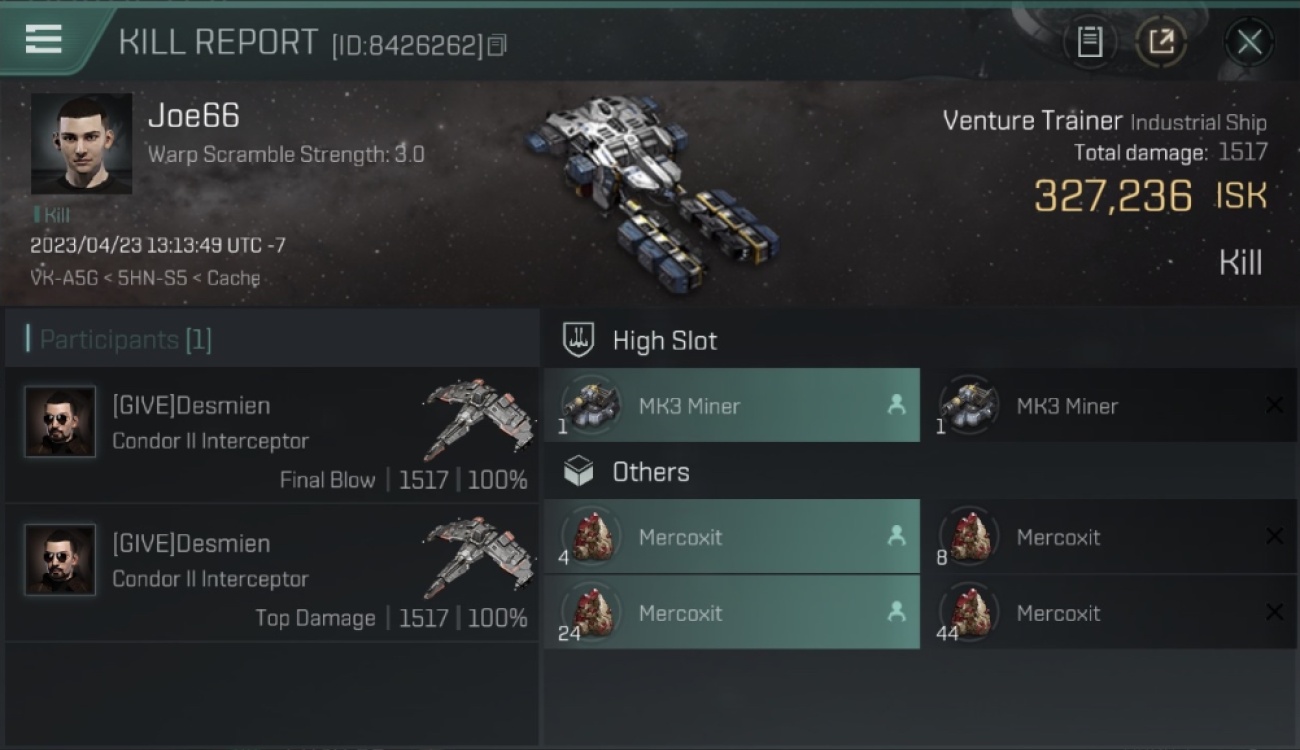Open Desmien's portrait in Top Damage entry

[60, 560]
